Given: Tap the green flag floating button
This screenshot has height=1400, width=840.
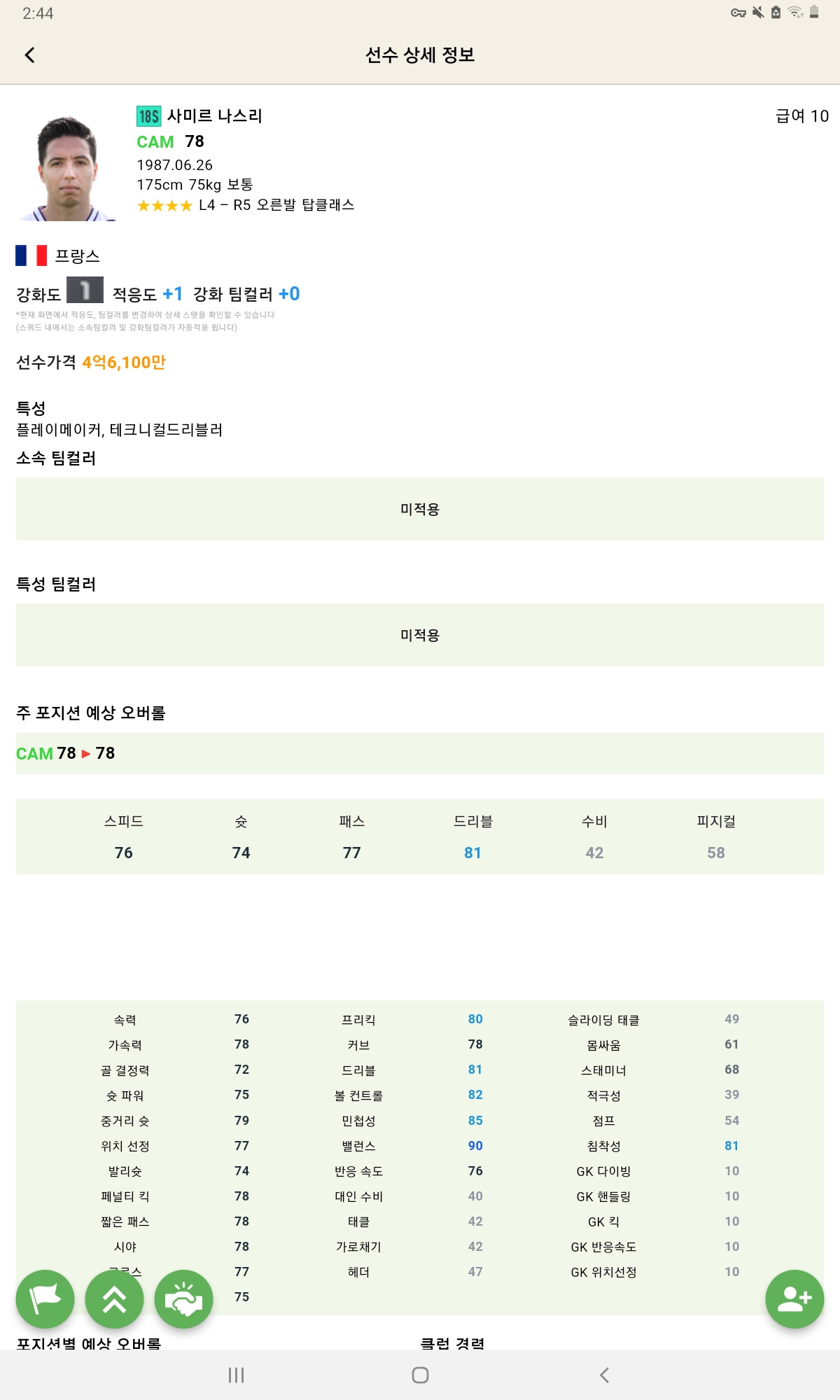Looking at the screenshot, I should pyautogui.click(x=45, y=1299).
